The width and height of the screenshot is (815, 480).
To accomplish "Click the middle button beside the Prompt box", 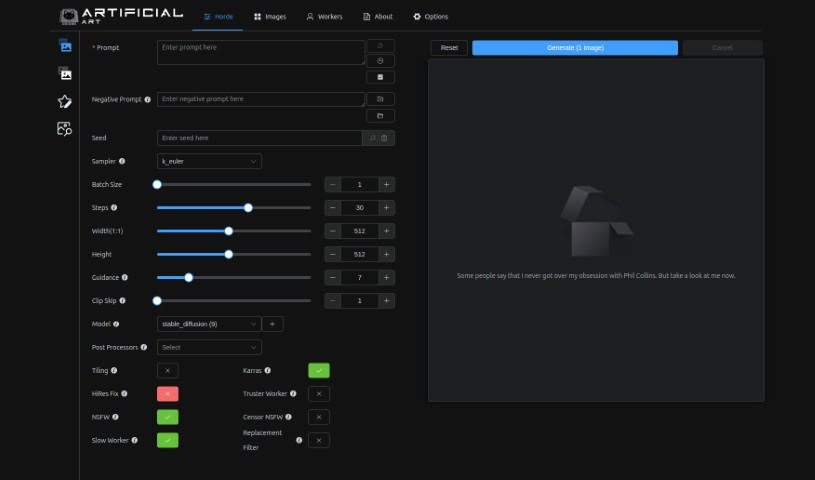I will pyautogui.click(x=380, y=61).
